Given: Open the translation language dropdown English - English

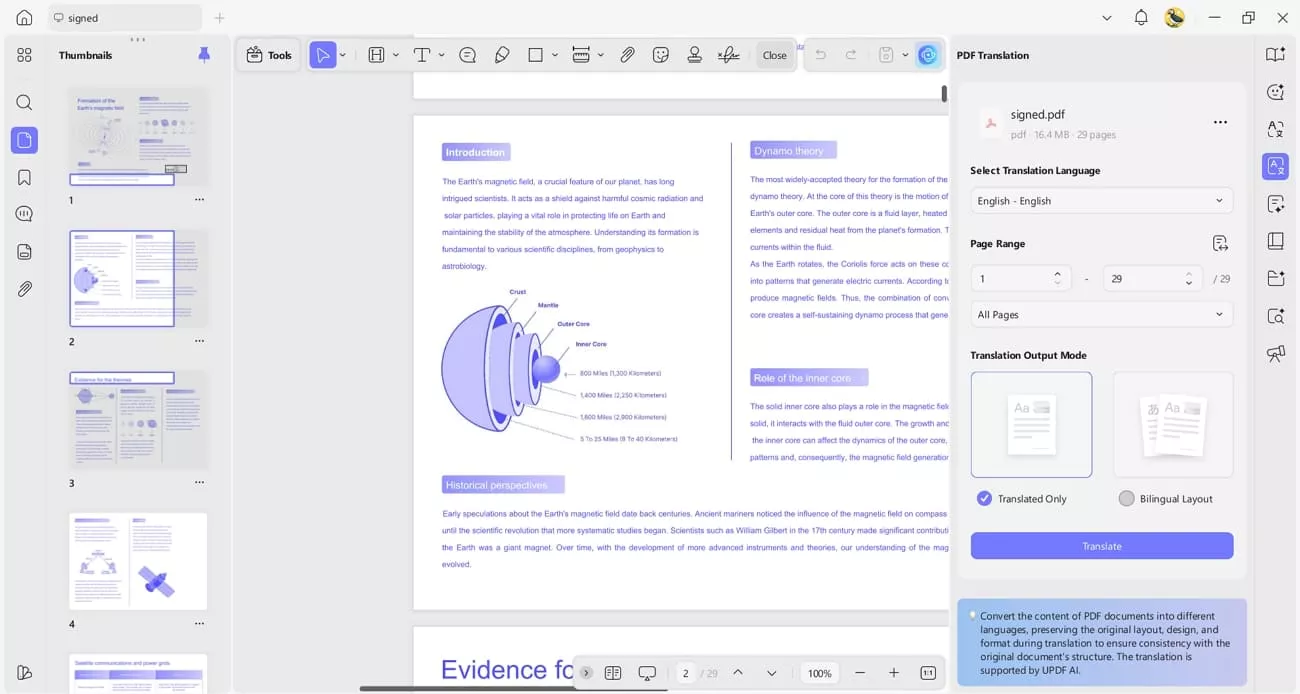Looking at the screenshot, I should click(1100, 200).
